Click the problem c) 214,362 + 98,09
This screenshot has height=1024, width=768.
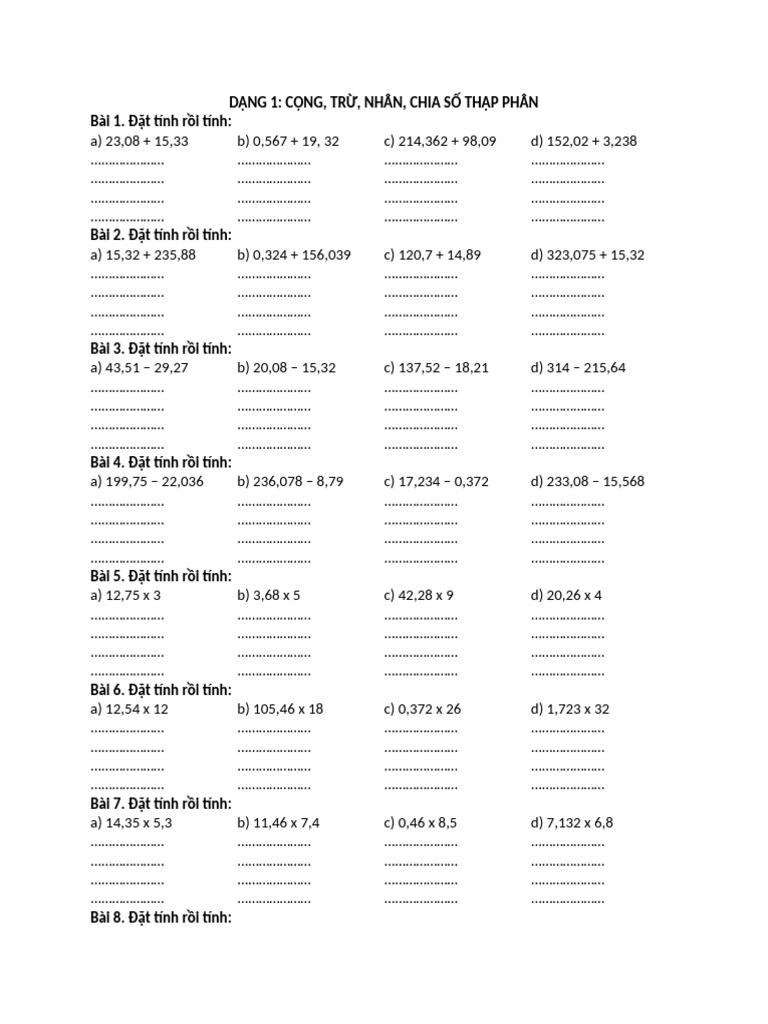(440, 141)
